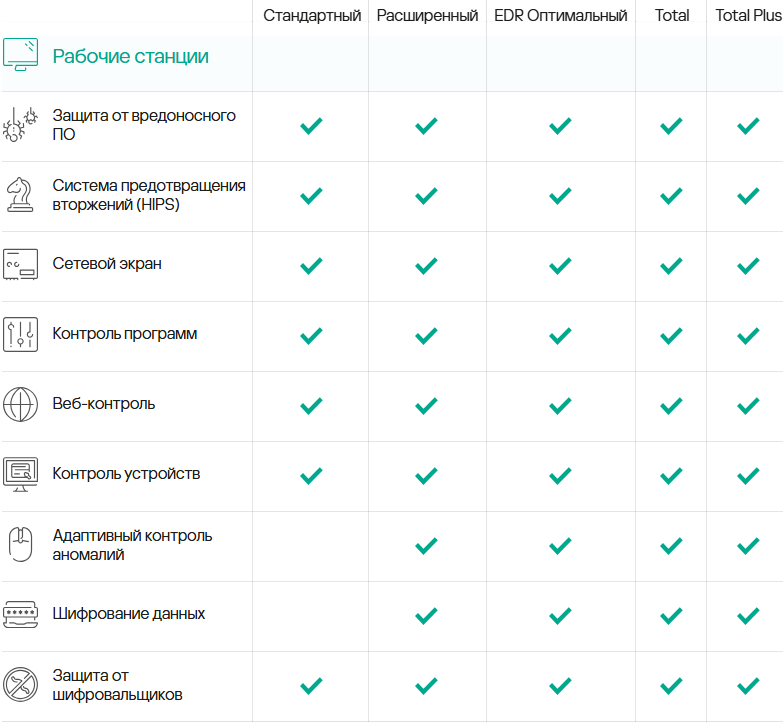Click the ransomware protection crossed-out icon
Image resolution: width=783 pixels, height=722 pixels.
click(x=20, y=685)
